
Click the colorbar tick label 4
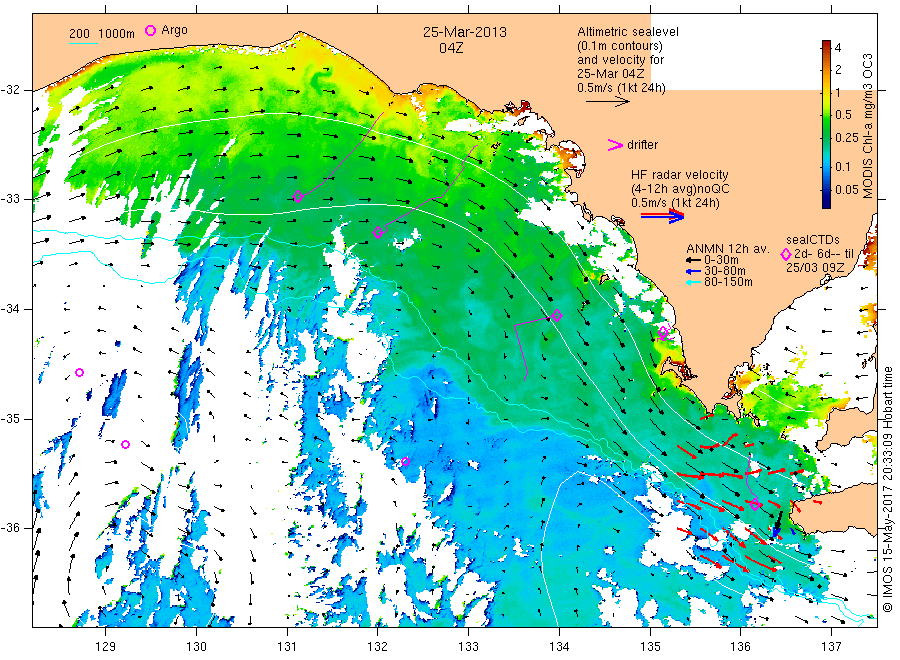(838, 48)
